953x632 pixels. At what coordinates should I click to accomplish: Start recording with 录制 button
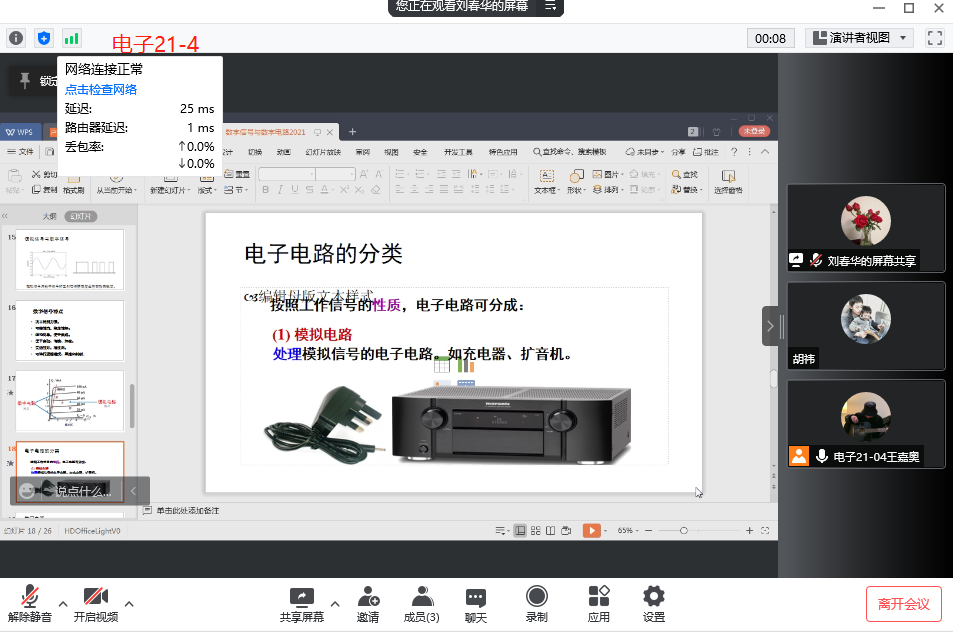coord(537,604)
